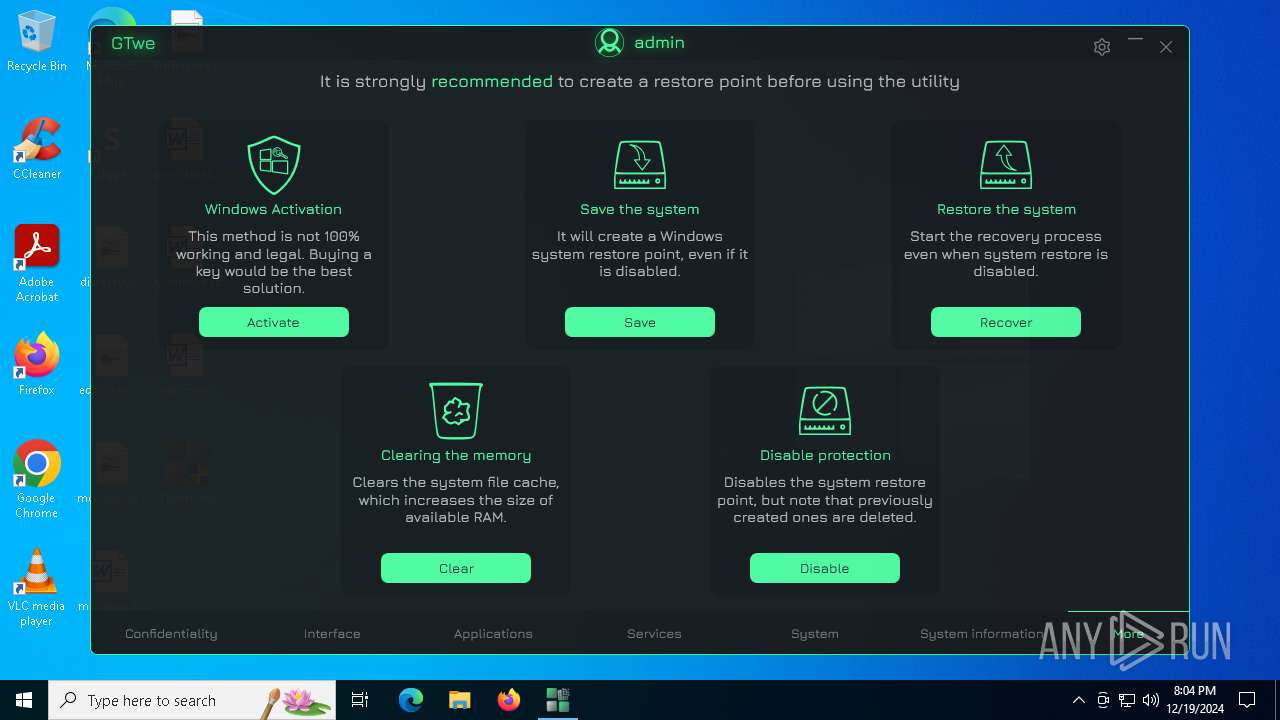Launch Microsoft Edge from the taskbar
The width and height of the screenshot is (1280, 720).
411,700
